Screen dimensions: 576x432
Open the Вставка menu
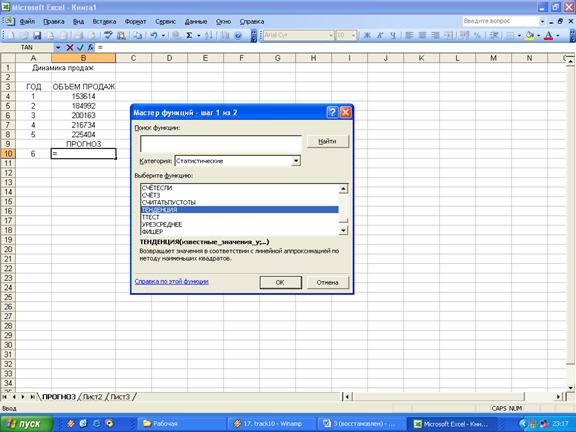pos(104,22)
